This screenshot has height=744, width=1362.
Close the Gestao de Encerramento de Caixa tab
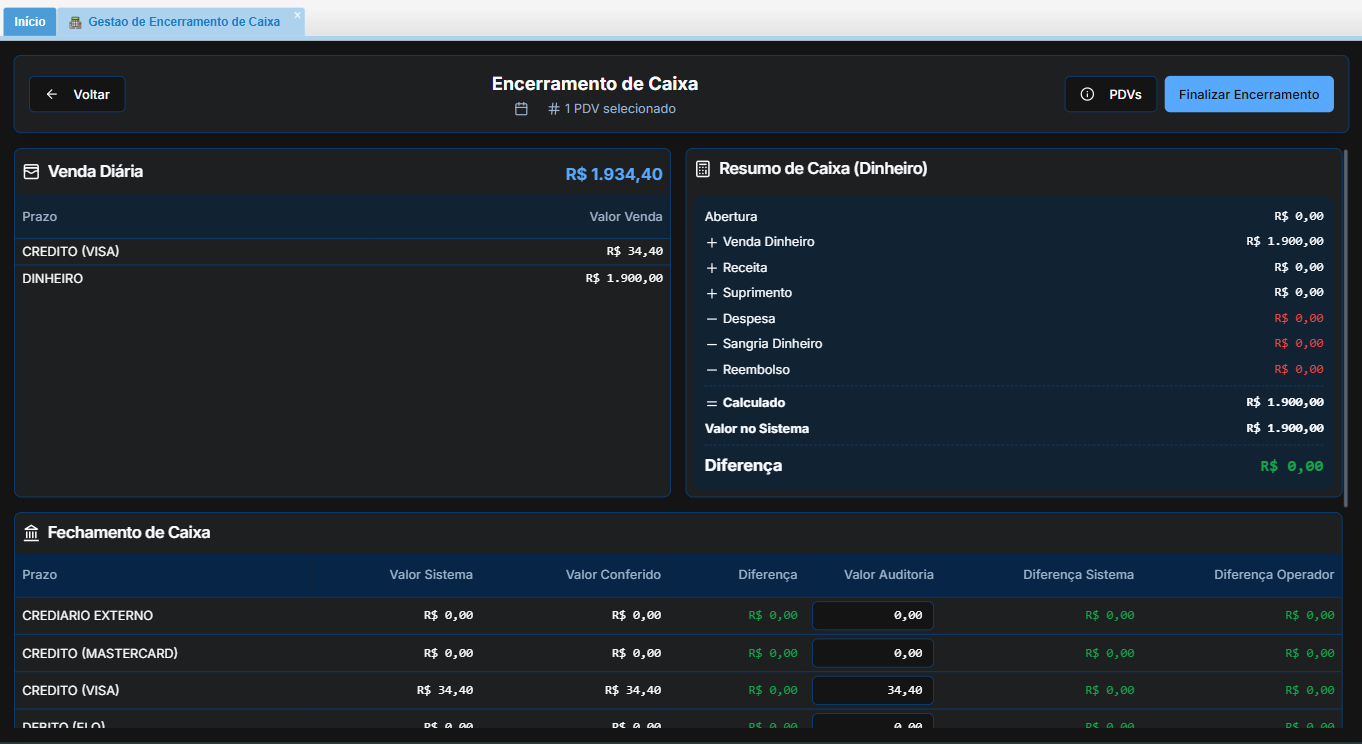[297, 15]
